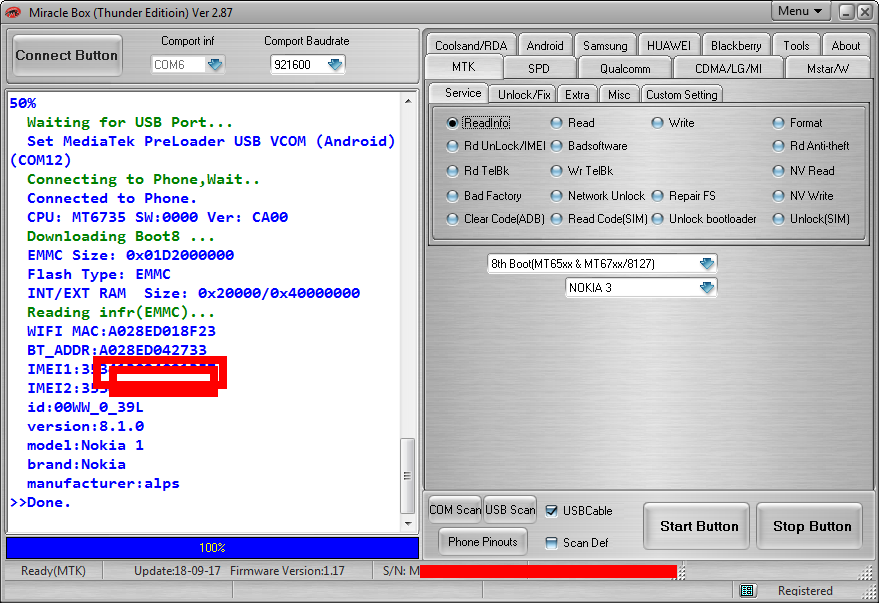This screenshot has height=603, width=879.
Task: Switch to the Samsung tab
Action: (605, 45)
